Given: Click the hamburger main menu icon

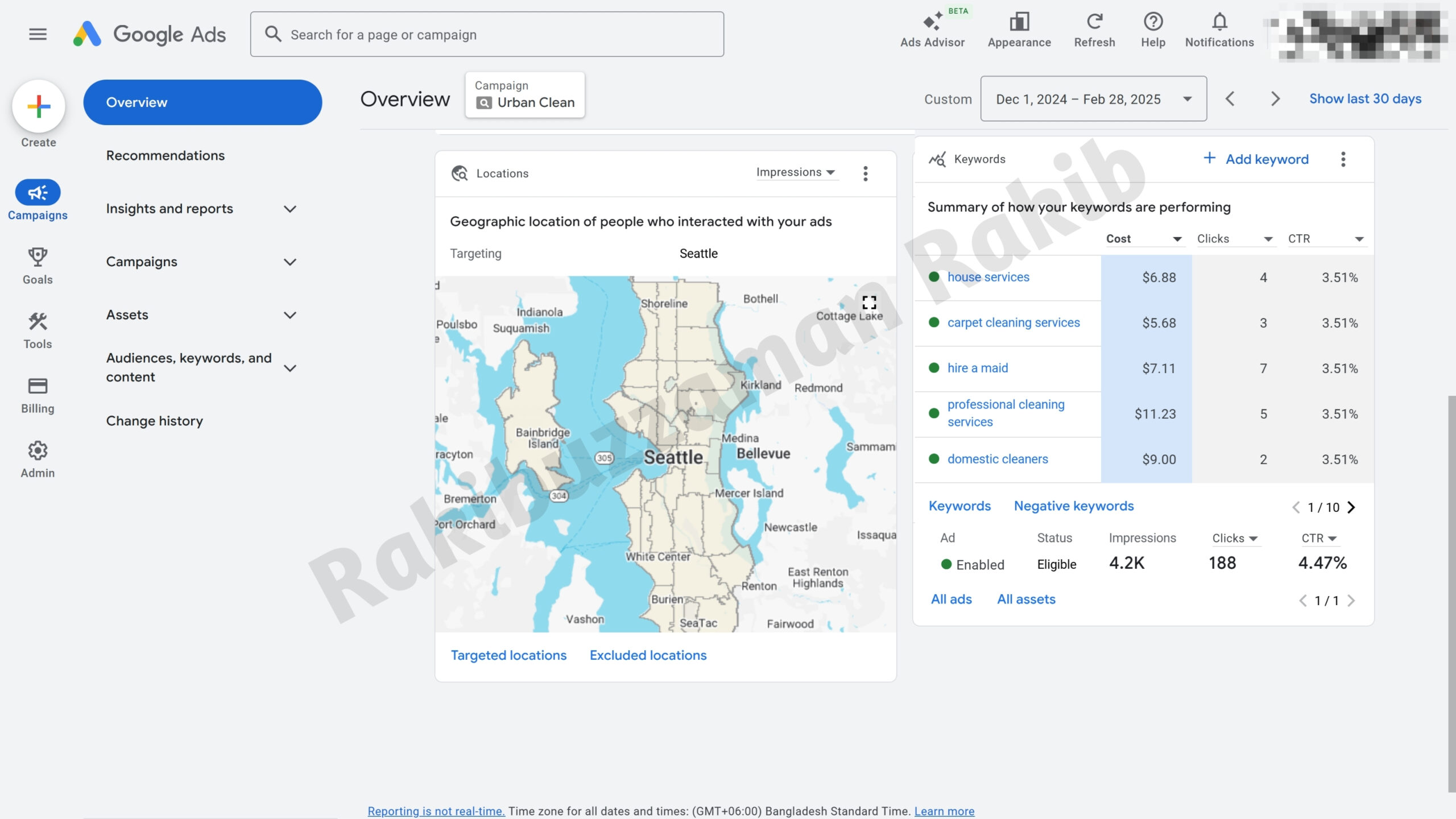Looking at the screenshot, I should coord(38,34).
